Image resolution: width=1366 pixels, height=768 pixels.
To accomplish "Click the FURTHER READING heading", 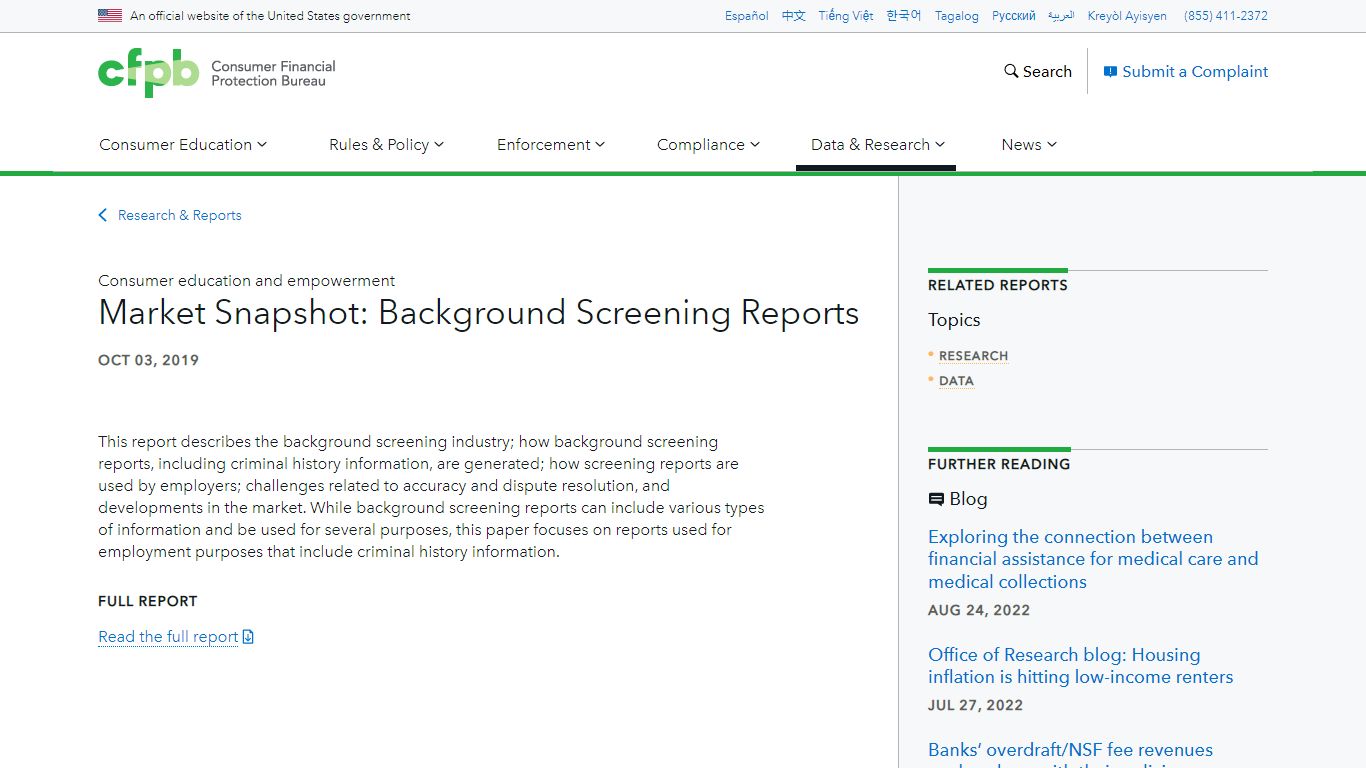I will 999,464.
